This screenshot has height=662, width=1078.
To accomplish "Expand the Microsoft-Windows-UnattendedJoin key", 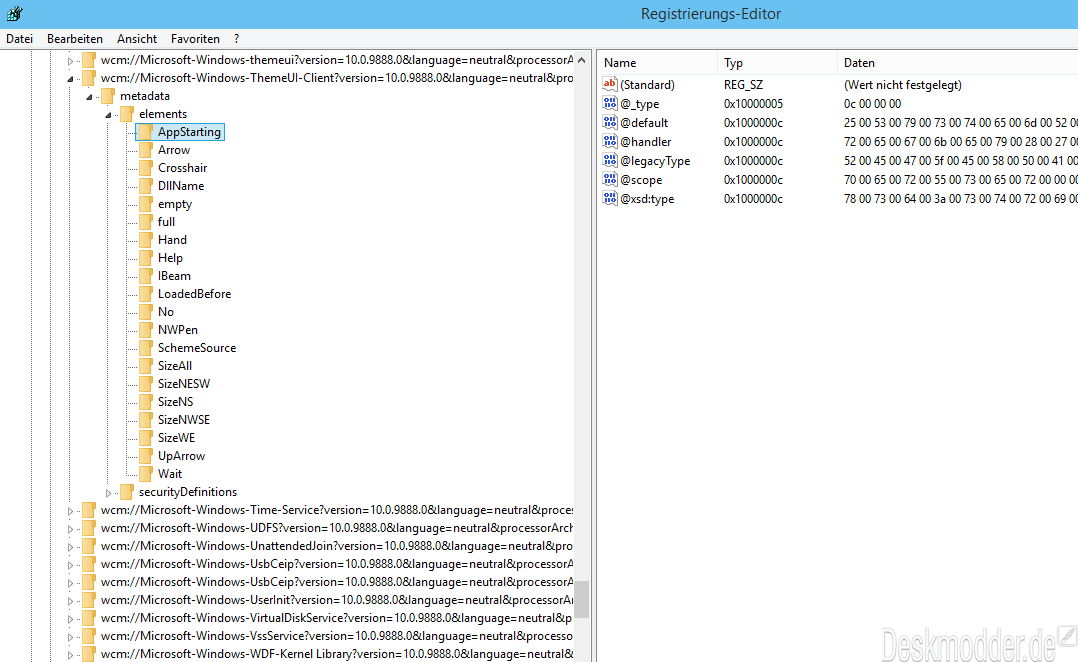I will pyautogui.click(x=70, y=547).
